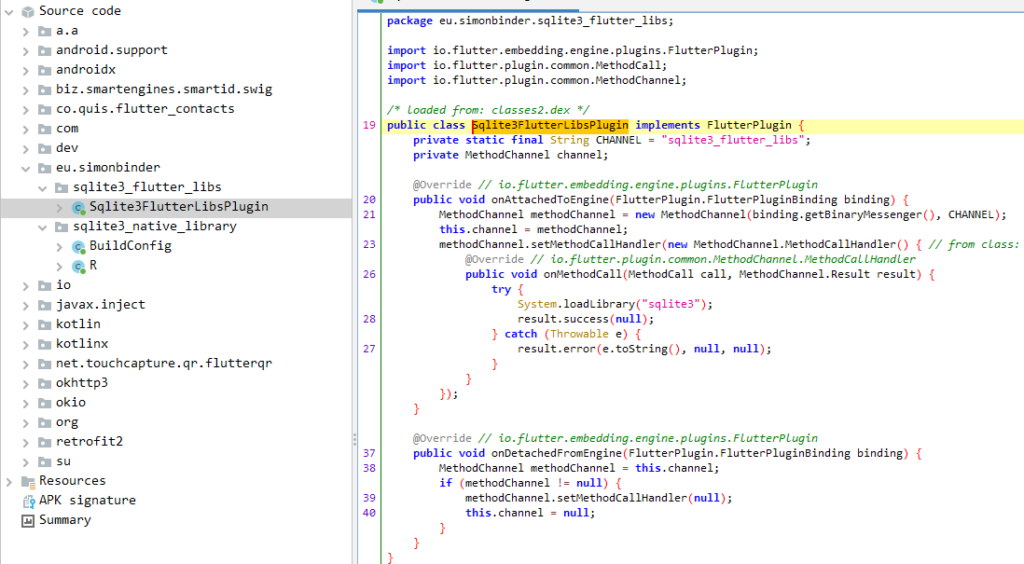This screenshot has height=564, width=1024.
Task: Click line number 19 in the gutter
Action: (369, 125)
